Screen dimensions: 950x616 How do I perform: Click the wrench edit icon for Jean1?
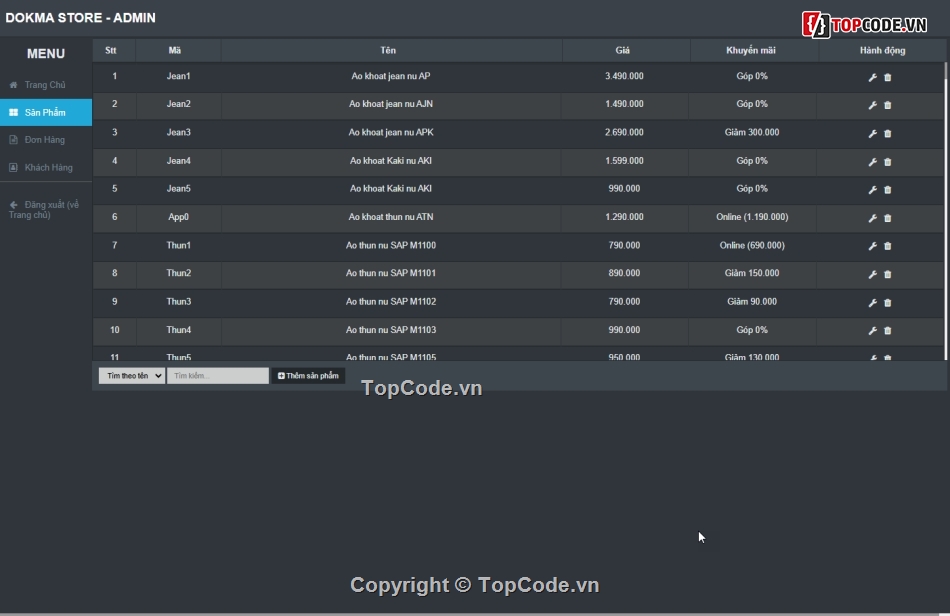pos(872,77)
